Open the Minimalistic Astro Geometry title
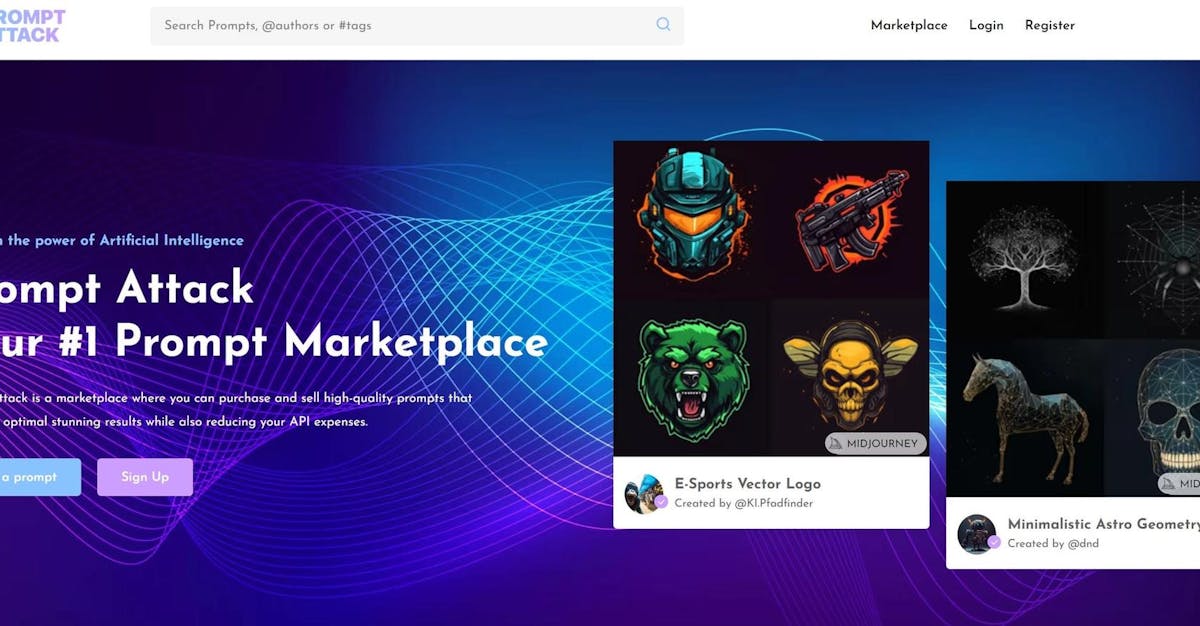 [1104, 524]
